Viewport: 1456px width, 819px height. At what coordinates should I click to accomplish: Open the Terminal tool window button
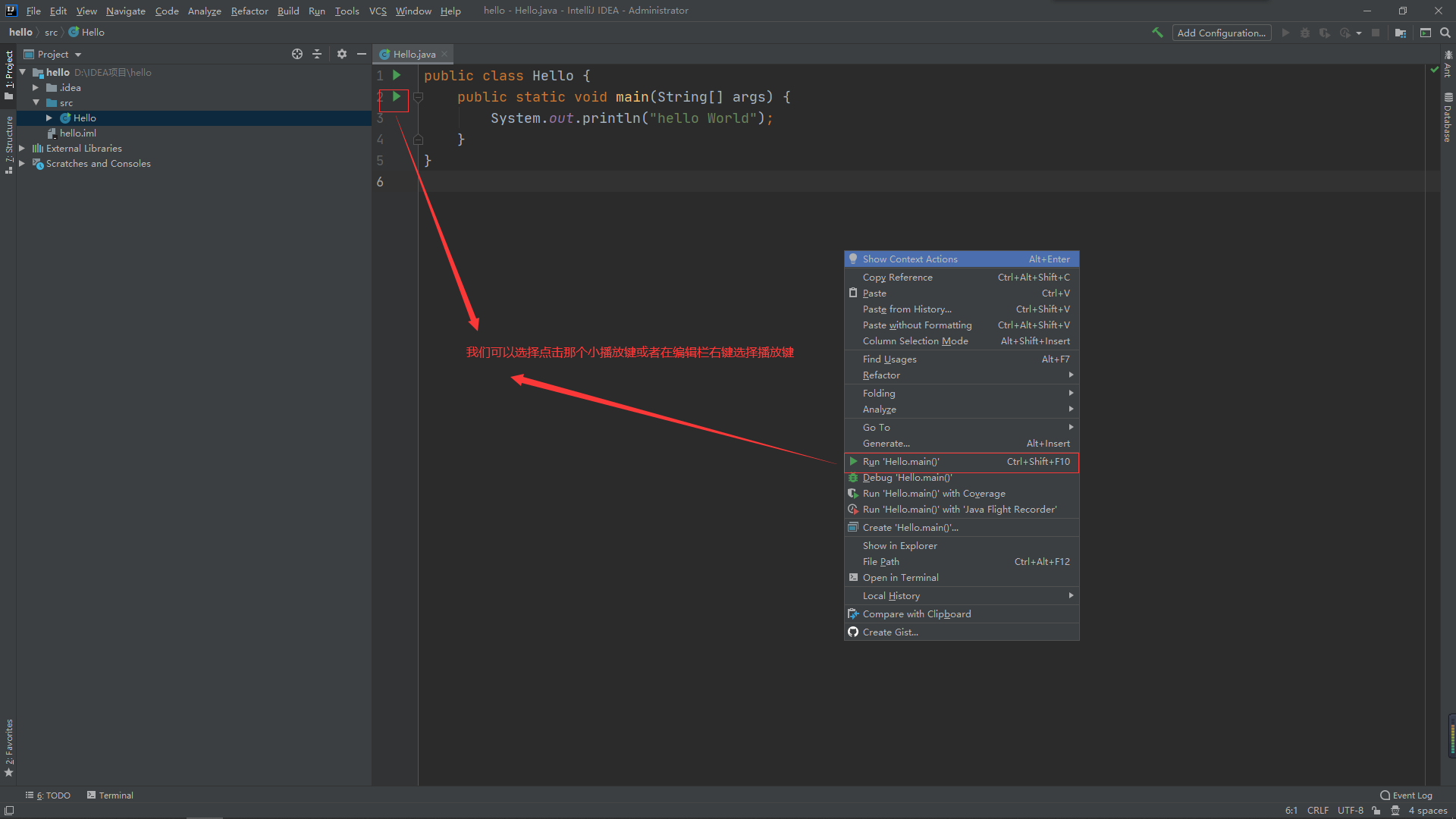(110, 795)
